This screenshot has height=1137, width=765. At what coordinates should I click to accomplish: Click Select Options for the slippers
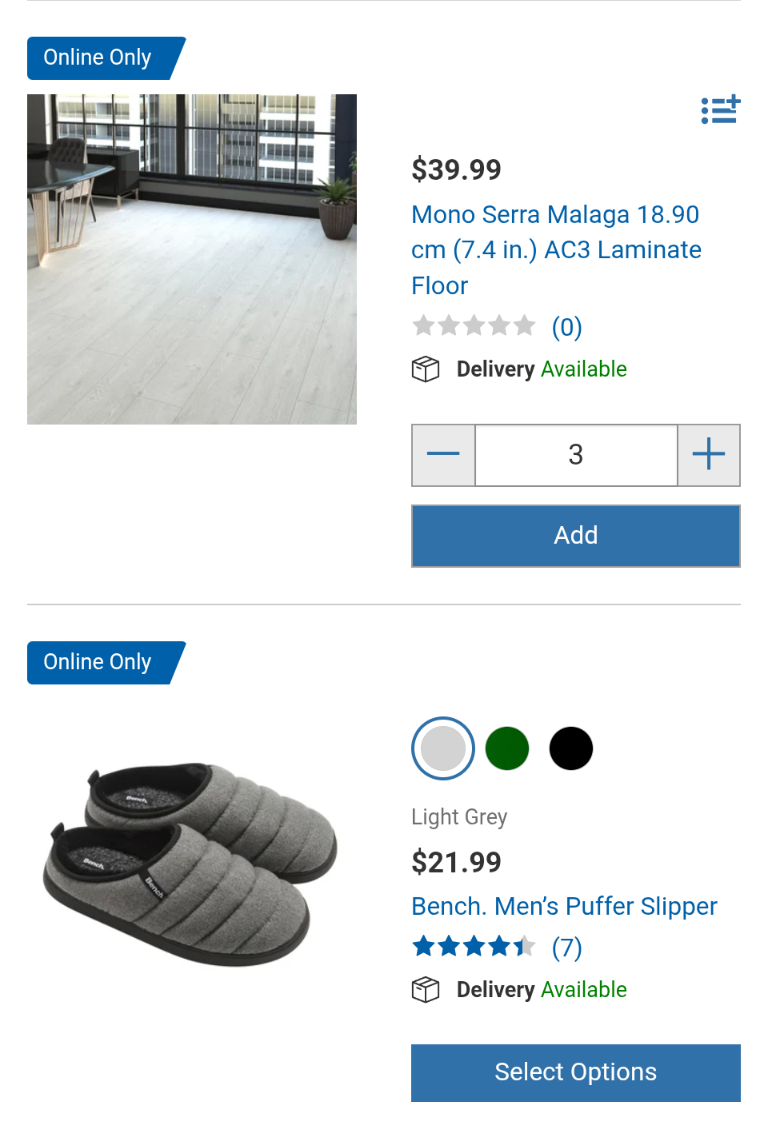coord(576,1072)
